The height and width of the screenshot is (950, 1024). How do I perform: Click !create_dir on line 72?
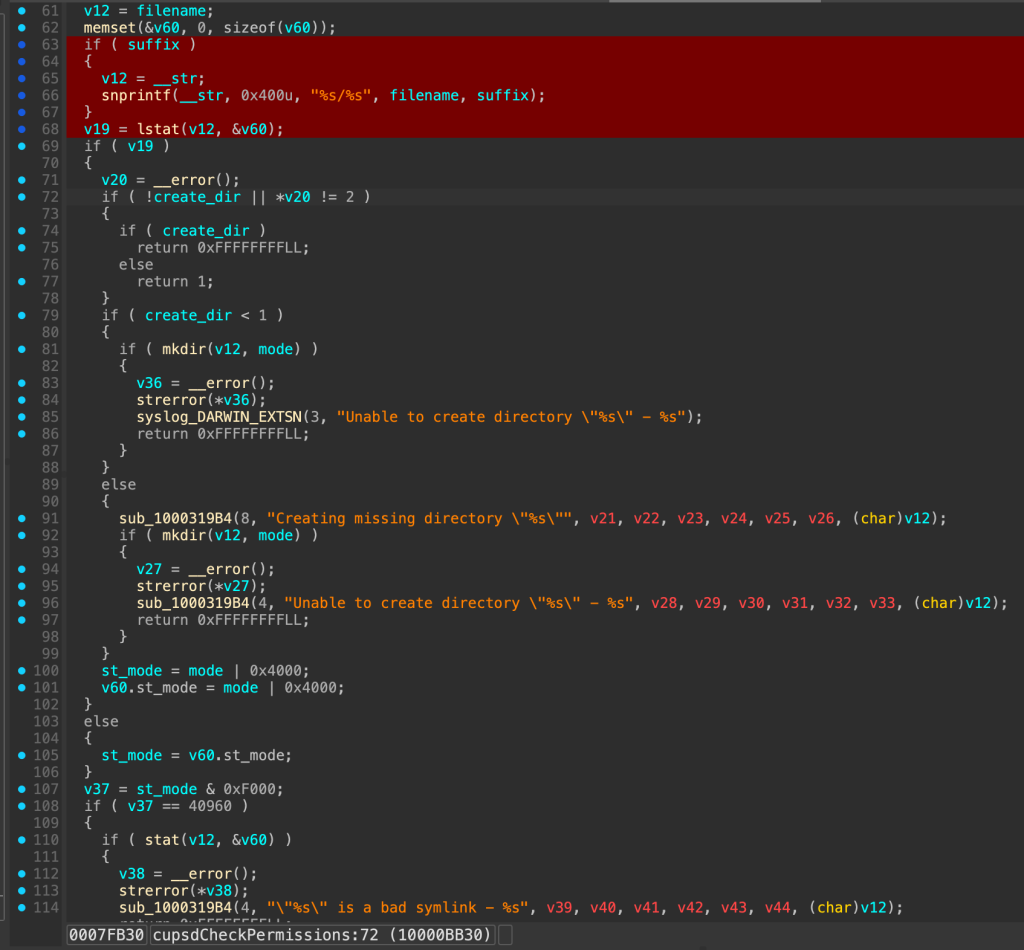(193, 197)
